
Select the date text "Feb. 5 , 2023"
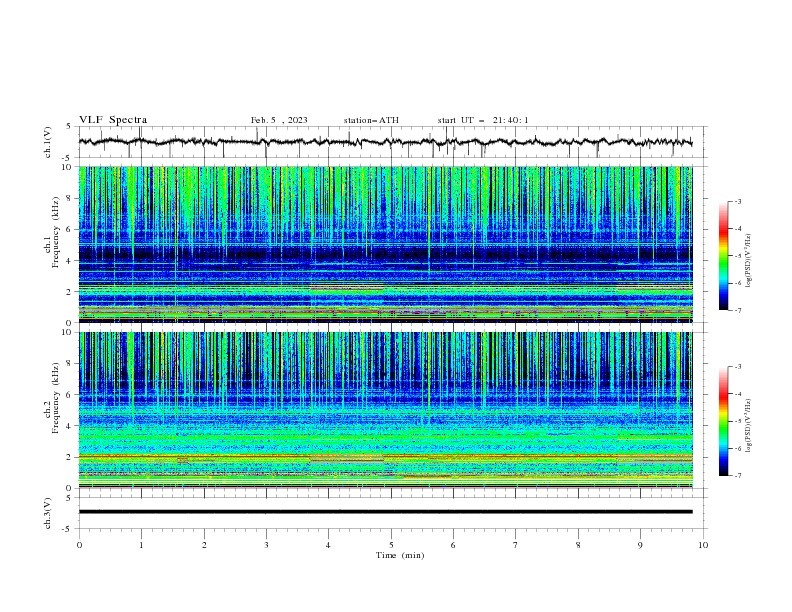click(x=279, y=120)
